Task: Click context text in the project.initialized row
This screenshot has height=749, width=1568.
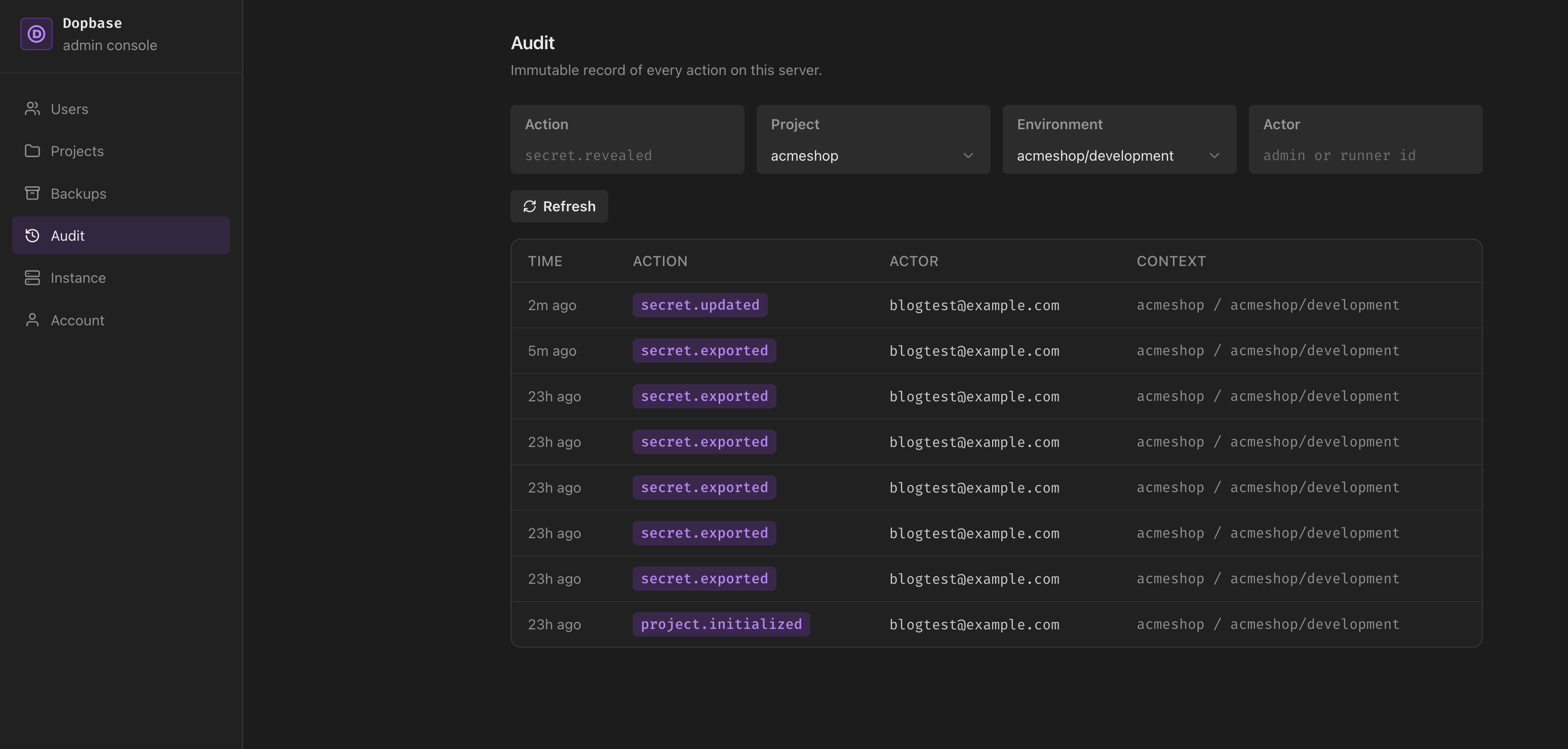Action: tap(1268, 624)
